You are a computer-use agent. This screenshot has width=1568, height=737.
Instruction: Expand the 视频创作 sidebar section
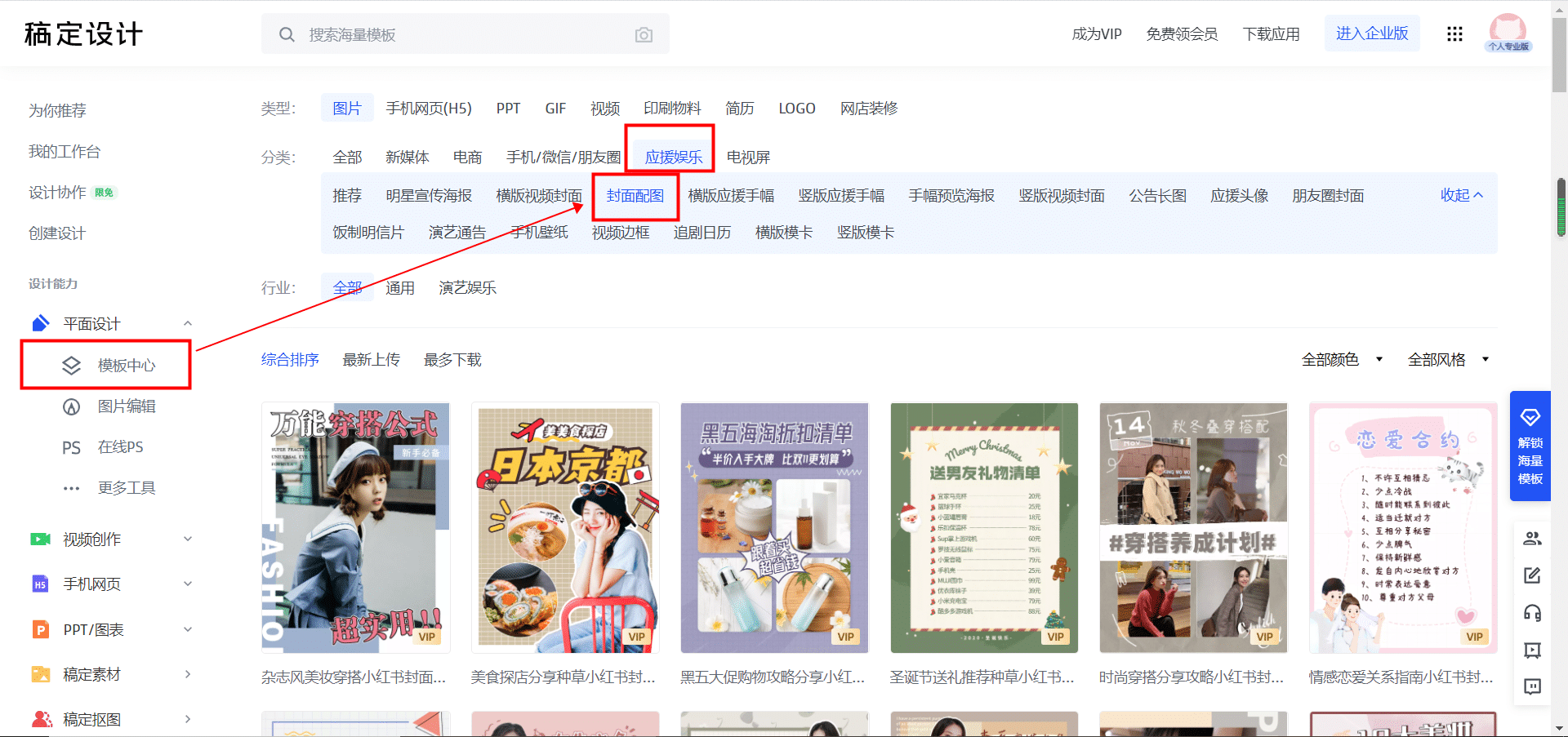click(188, 539)
